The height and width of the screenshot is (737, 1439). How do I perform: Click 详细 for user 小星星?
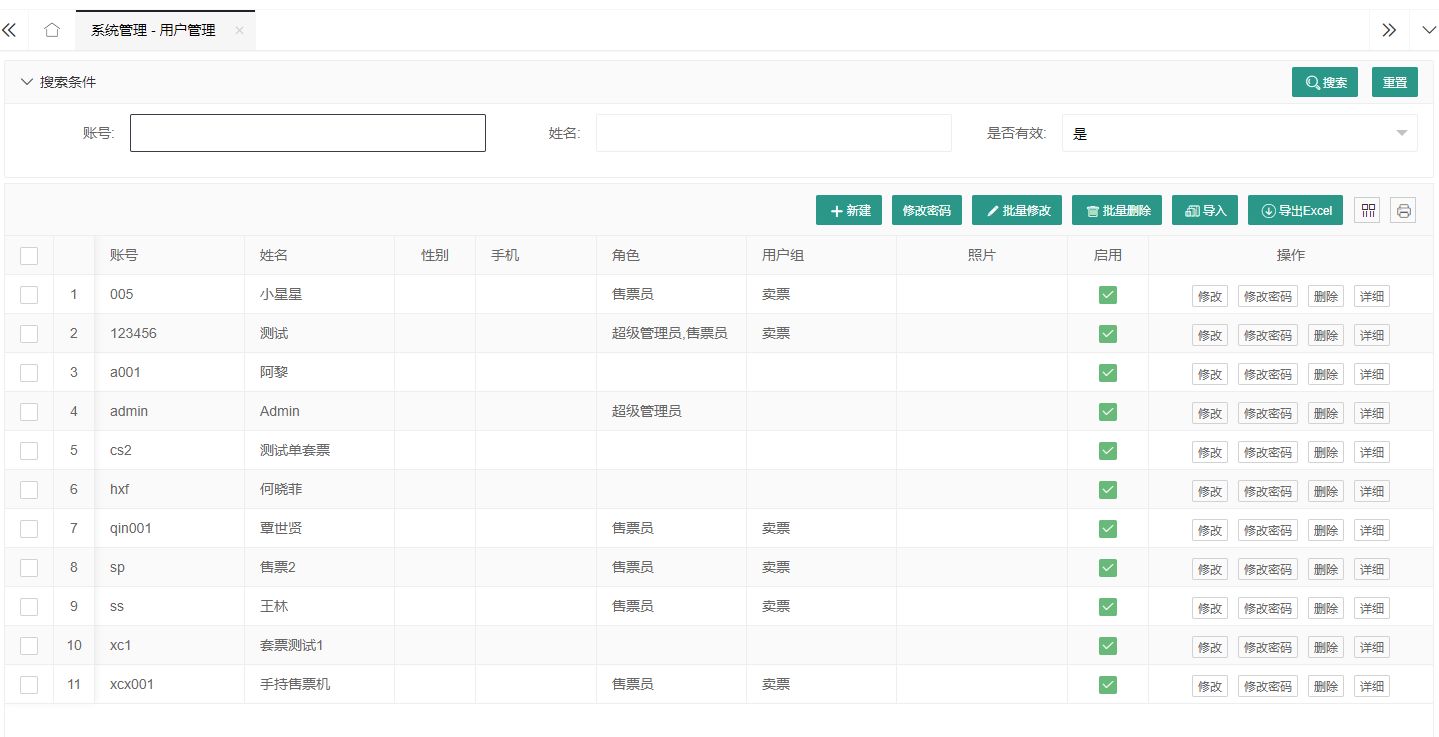[1371, 296]
